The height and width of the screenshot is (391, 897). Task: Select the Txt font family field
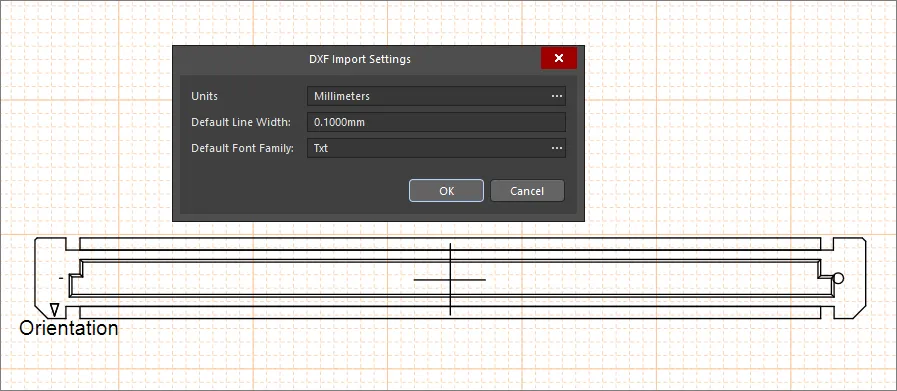(x=436, y=148)
